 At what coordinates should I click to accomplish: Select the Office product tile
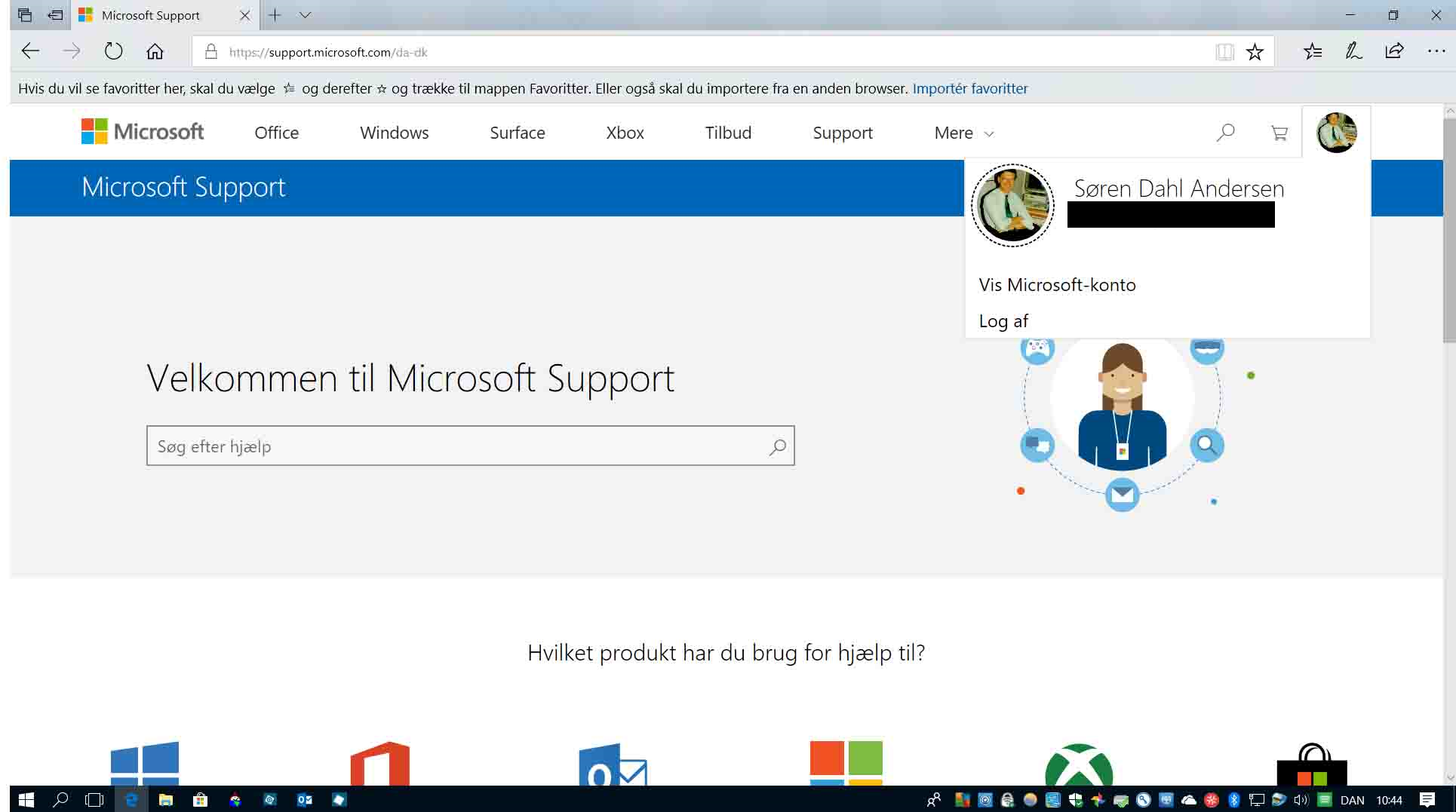click(380, 763)
